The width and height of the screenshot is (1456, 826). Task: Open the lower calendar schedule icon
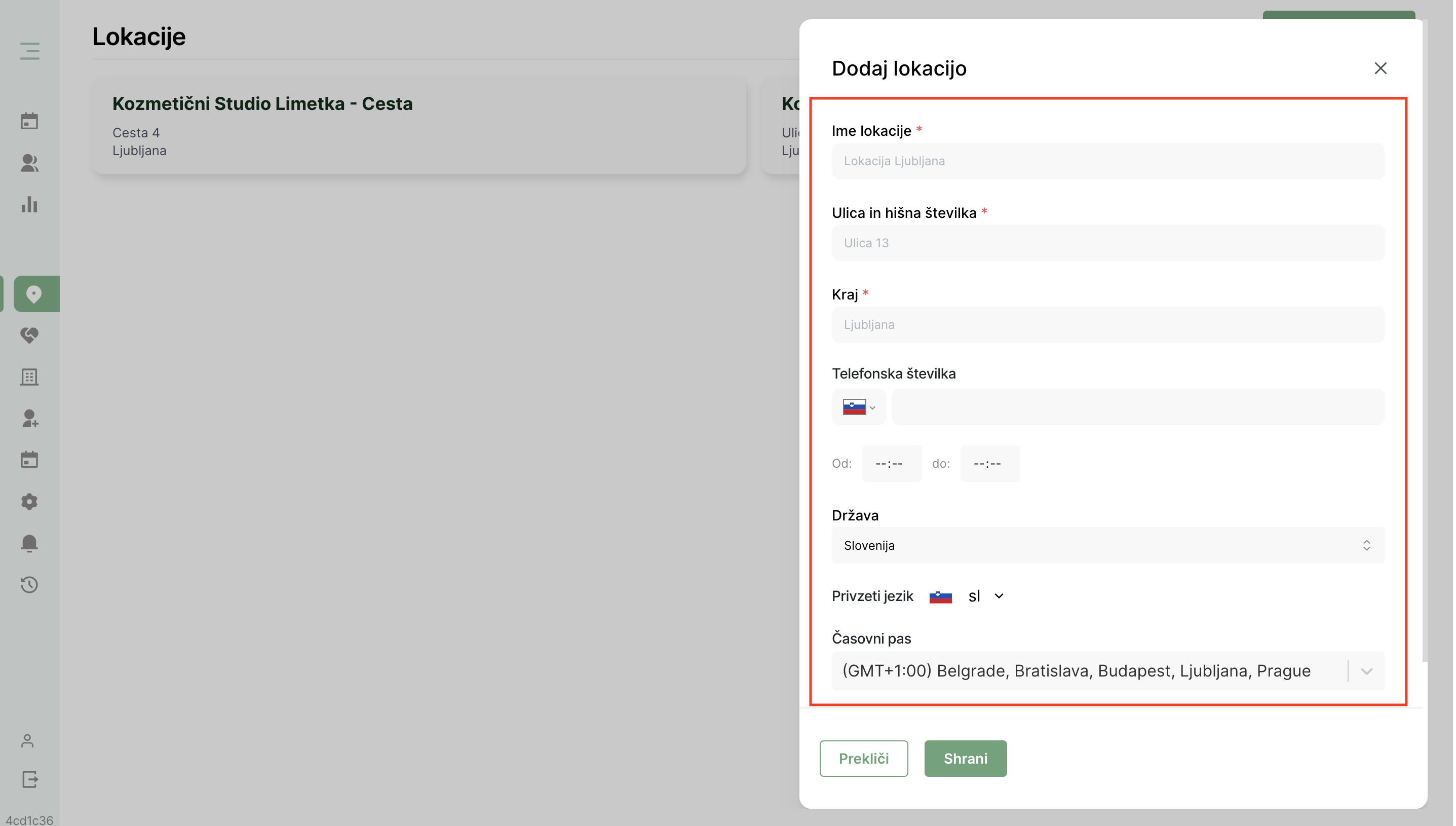[29, 460]
